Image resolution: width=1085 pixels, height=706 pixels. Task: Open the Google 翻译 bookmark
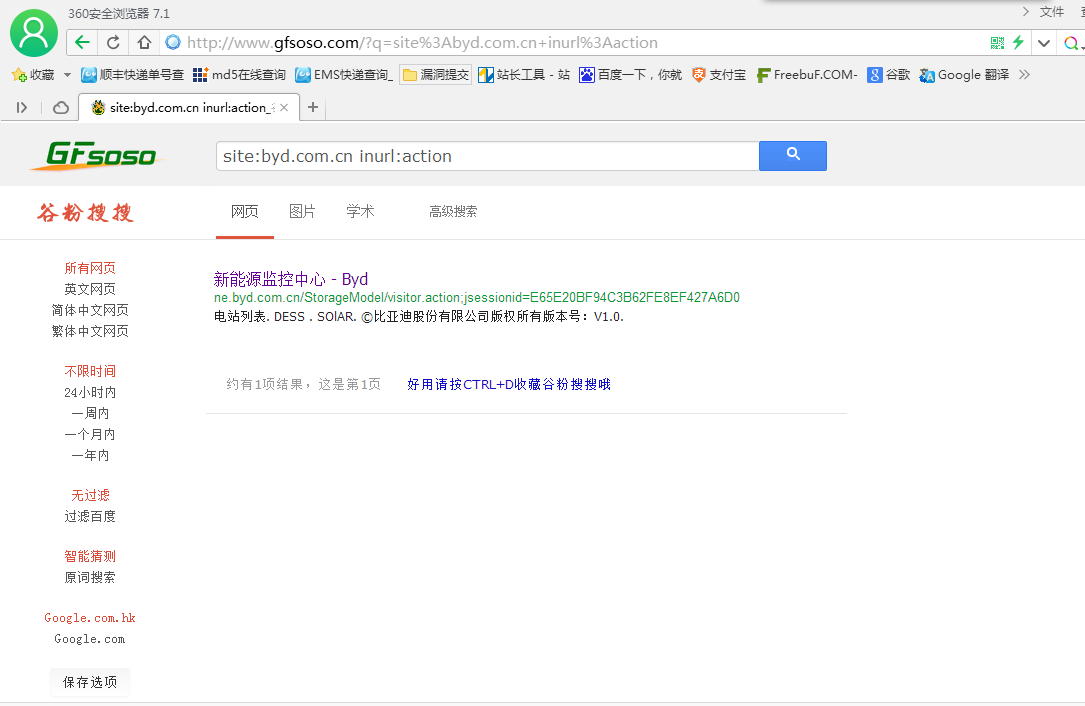tap(964, 75)
